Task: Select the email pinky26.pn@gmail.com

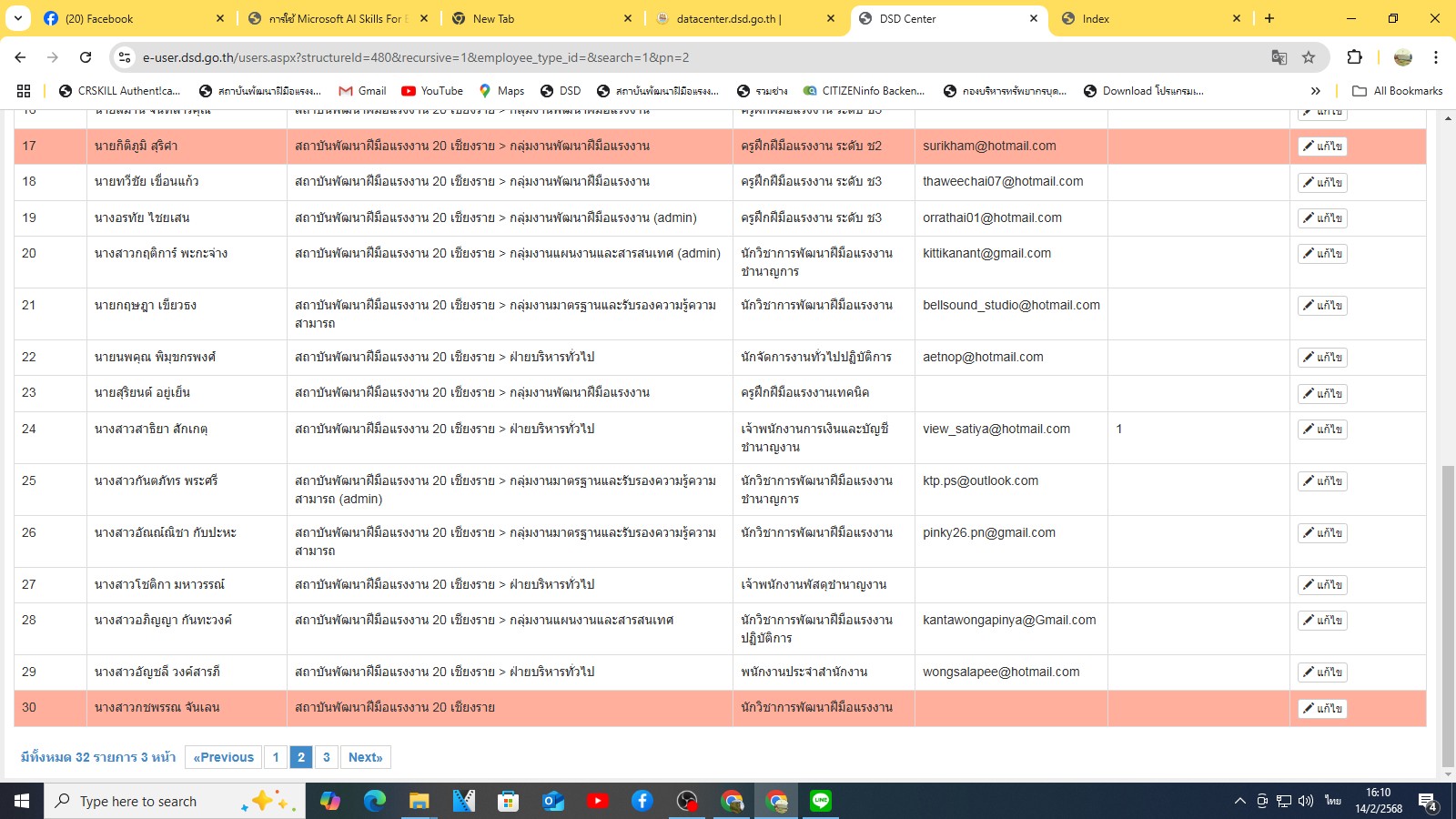Action: [989, 532]
